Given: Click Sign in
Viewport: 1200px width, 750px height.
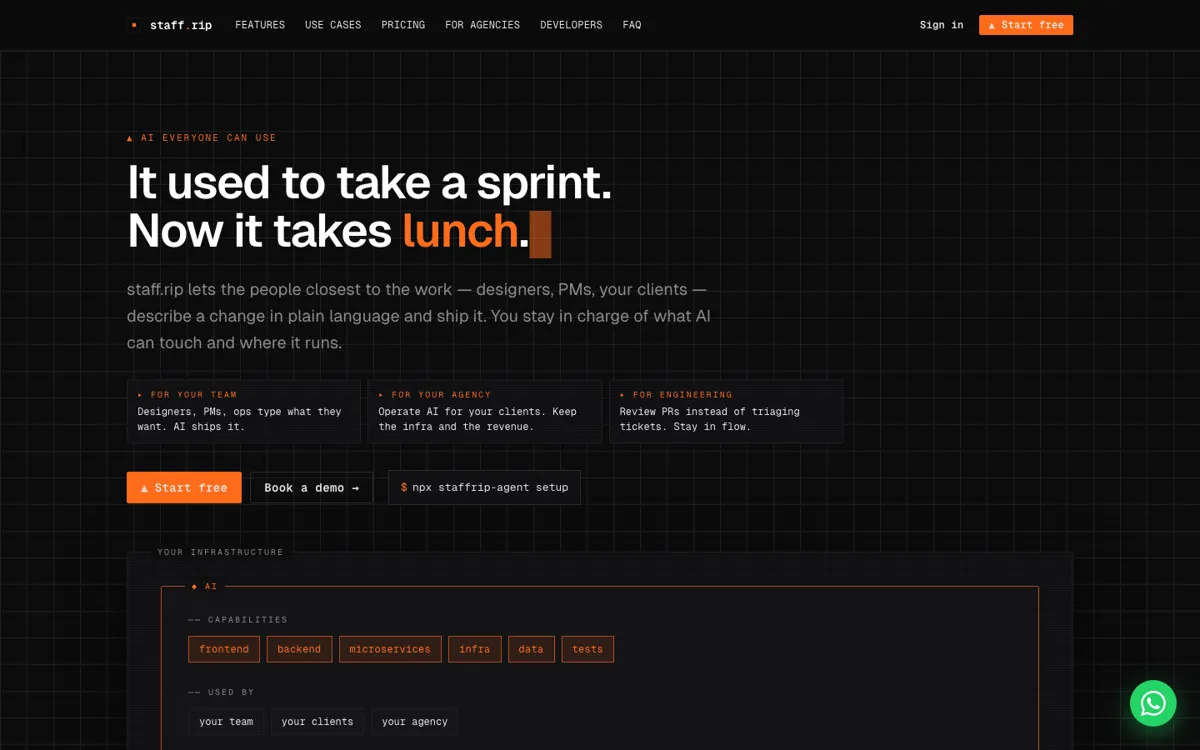Looking at the screenshot, I should tap(942, 25).
